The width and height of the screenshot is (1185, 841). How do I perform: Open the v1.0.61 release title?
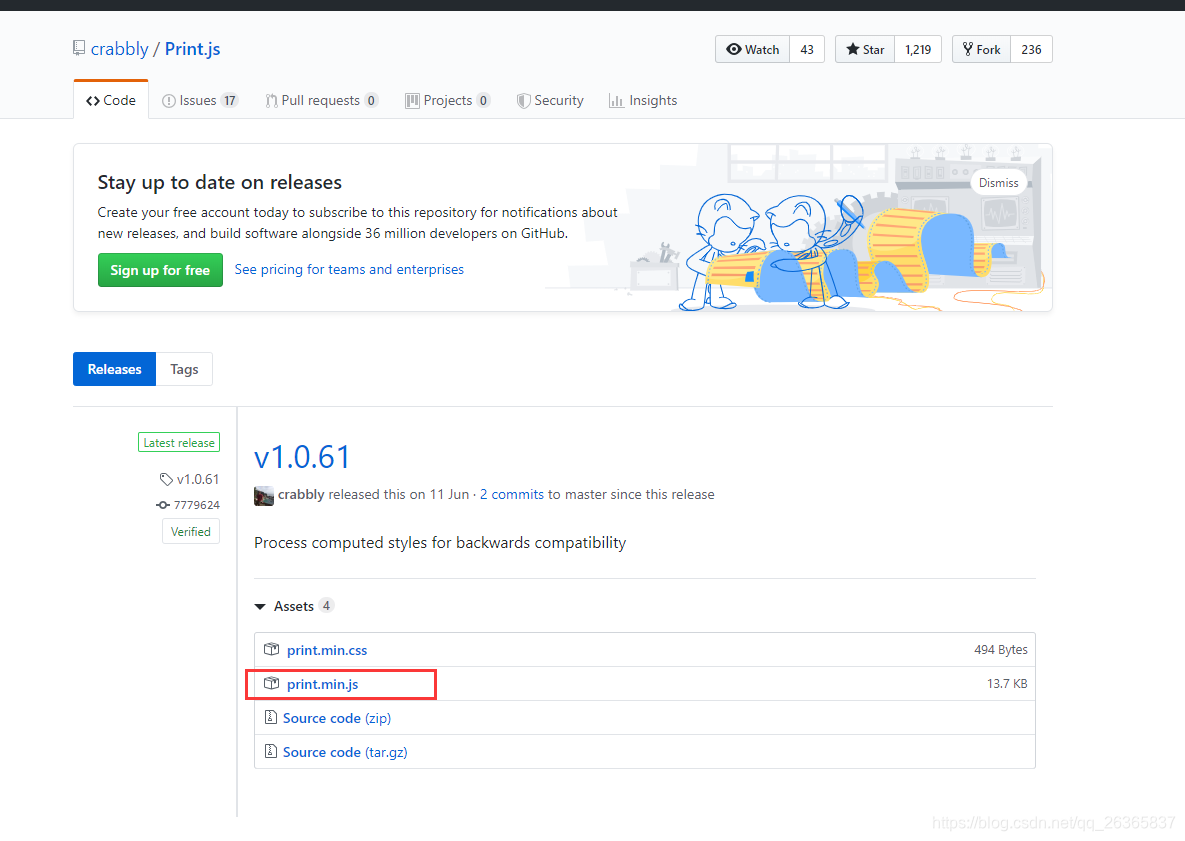(302, 457)
